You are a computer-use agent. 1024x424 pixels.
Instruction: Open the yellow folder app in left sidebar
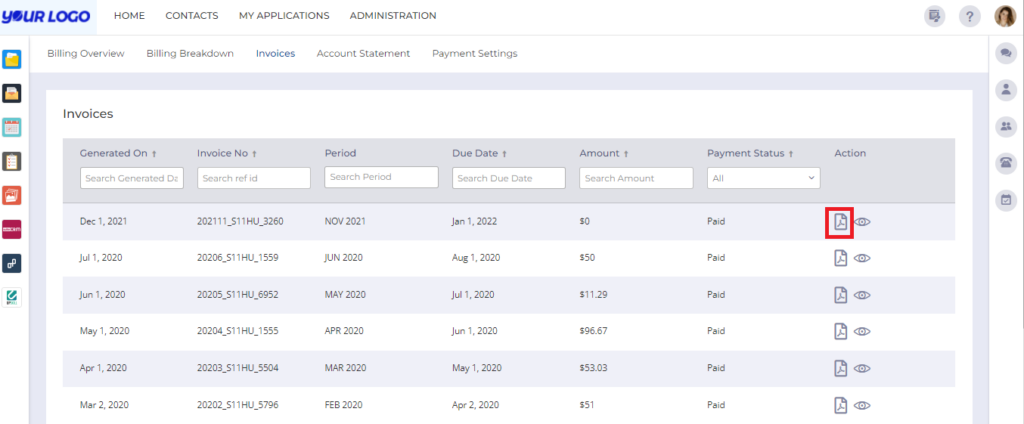(12, 59)
